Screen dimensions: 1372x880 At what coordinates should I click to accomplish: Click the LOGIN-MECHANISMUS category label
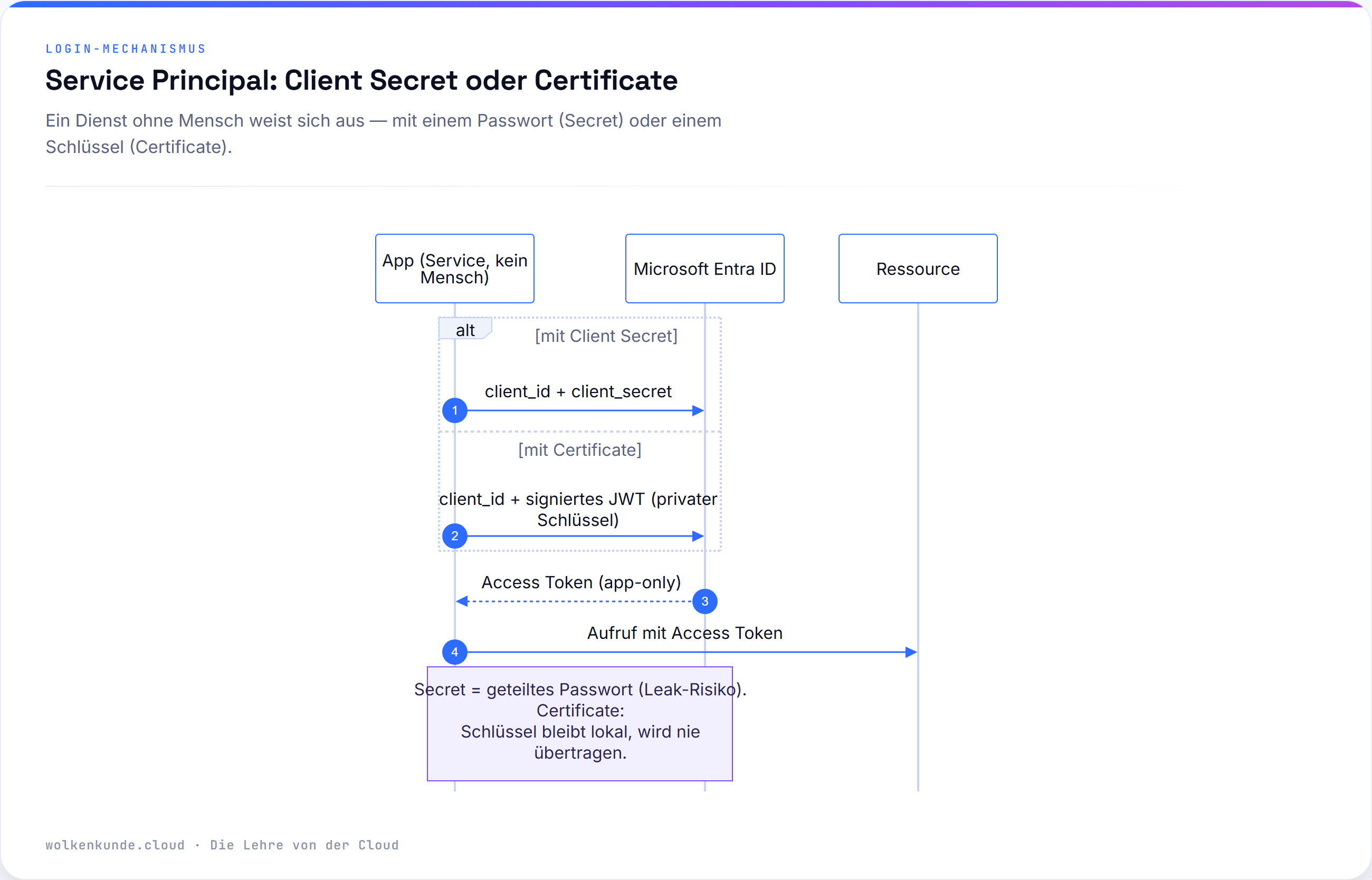pos(125,49)
